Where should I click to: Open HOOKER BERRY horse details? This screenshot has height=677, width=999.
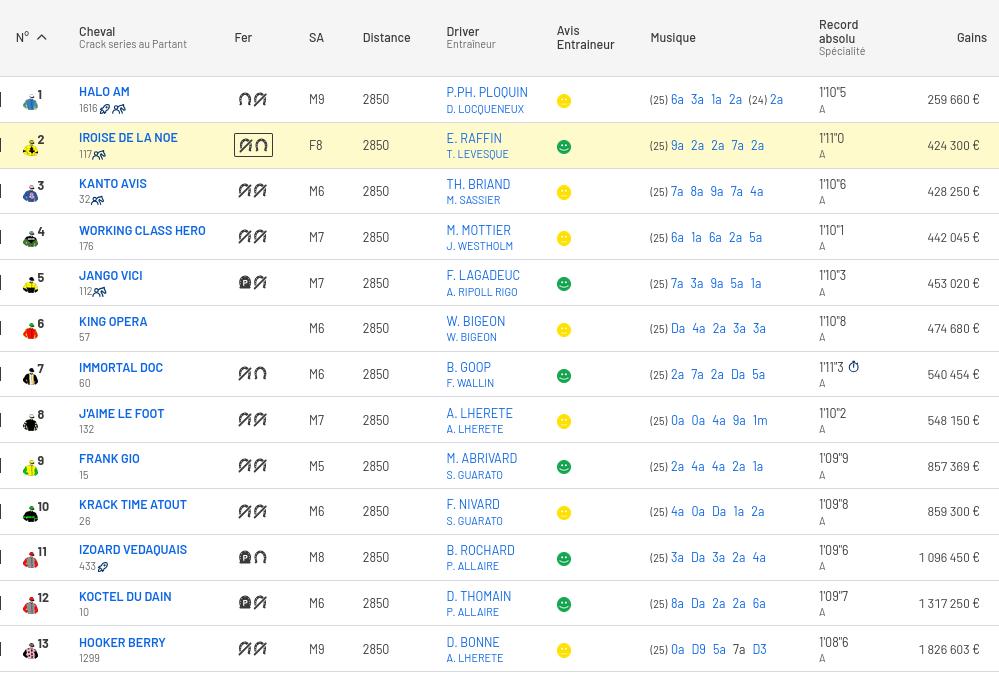(122, 642)
